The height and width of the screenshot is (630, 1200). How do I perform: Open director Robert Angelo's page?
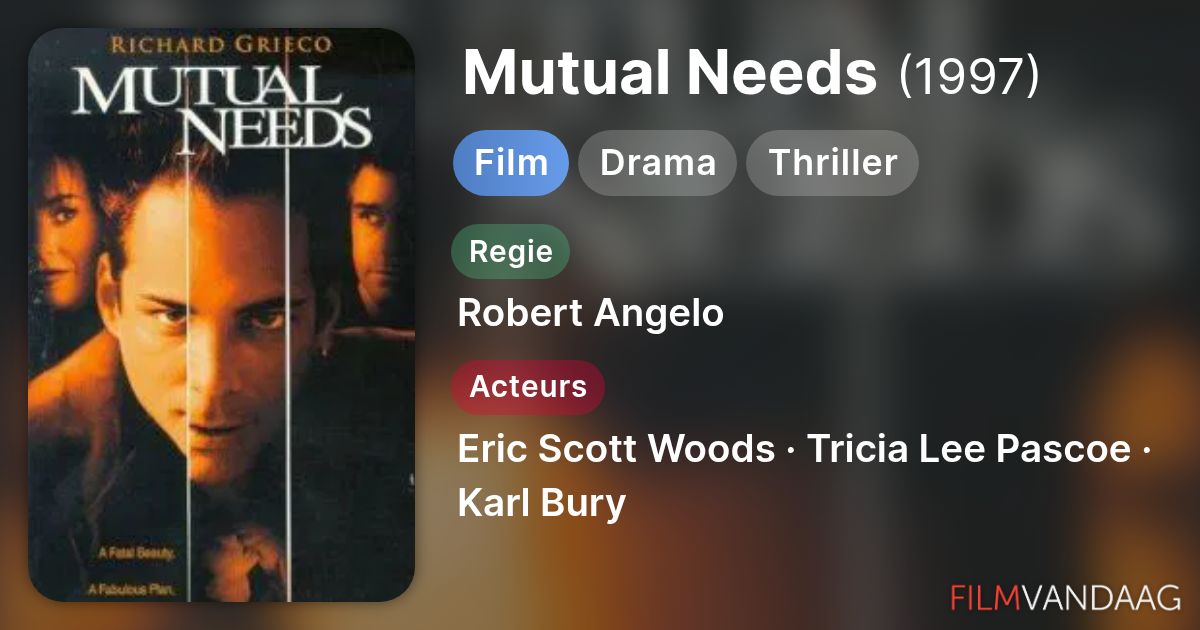tap(590, 314)
